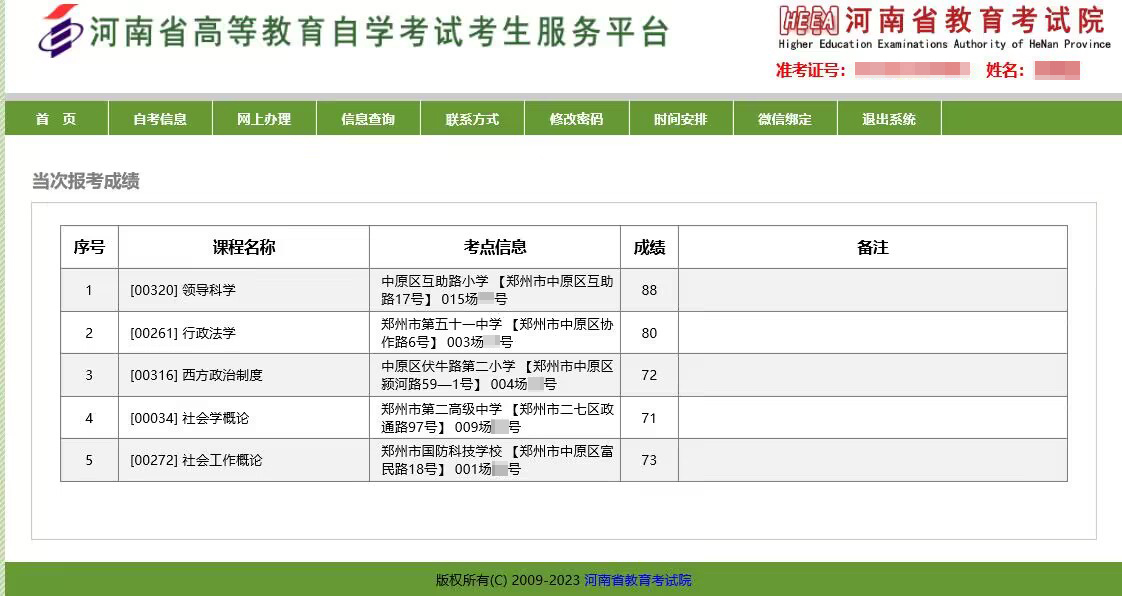The height and width of the screenshot is (596, 1122).
Task: Select the [00261] 行政法学 course cell
Action: click(183, 333)
